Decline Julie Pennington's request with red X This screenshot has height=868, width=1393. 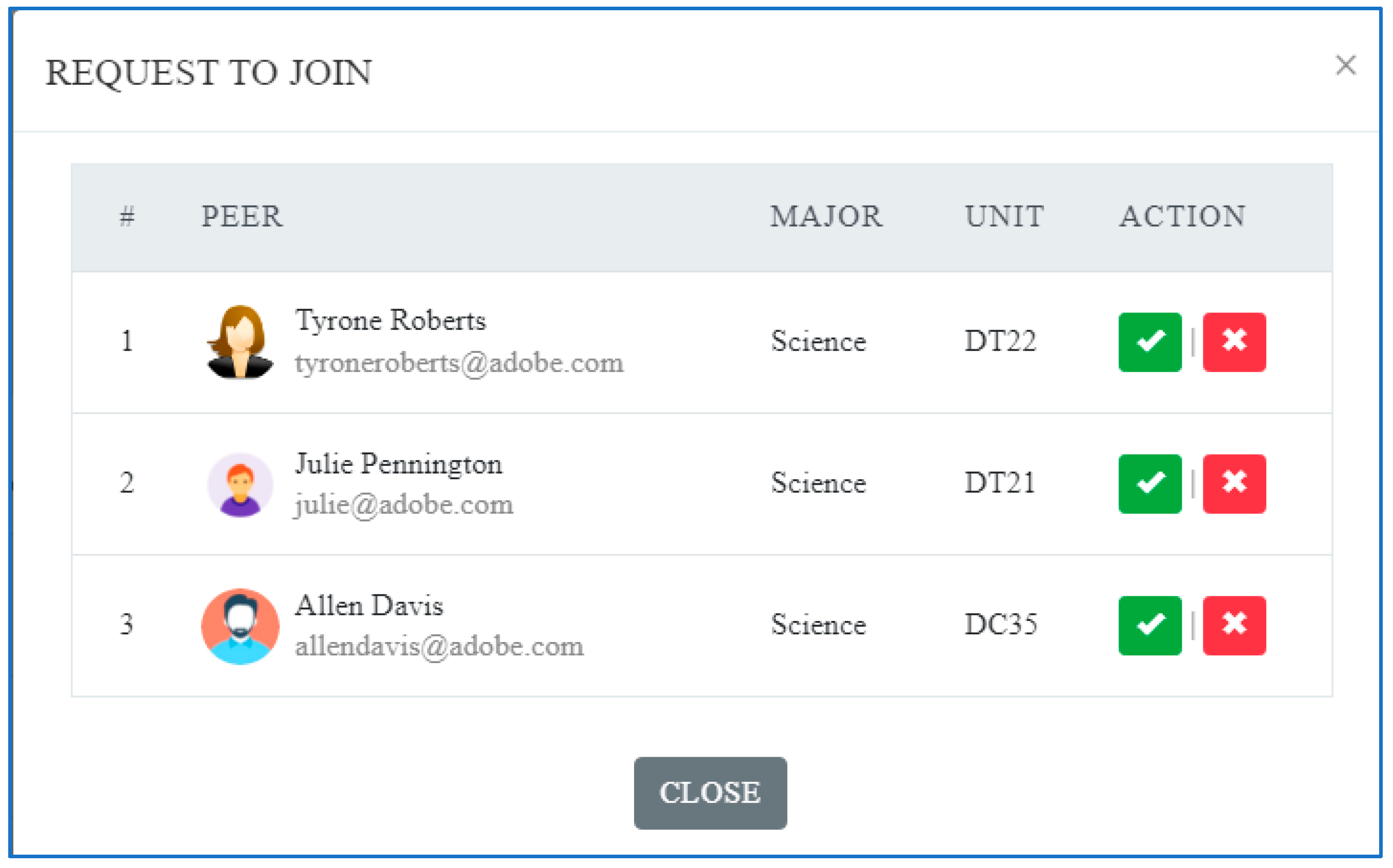coord(1234,483)
